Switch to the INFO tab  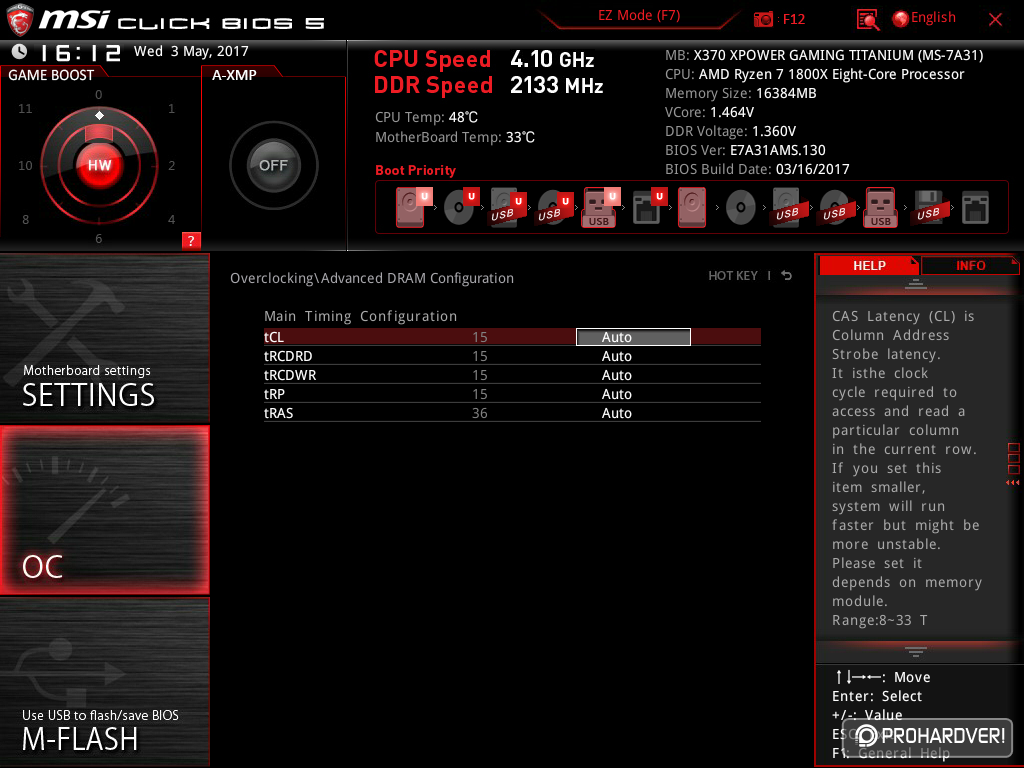pos(970,265)
